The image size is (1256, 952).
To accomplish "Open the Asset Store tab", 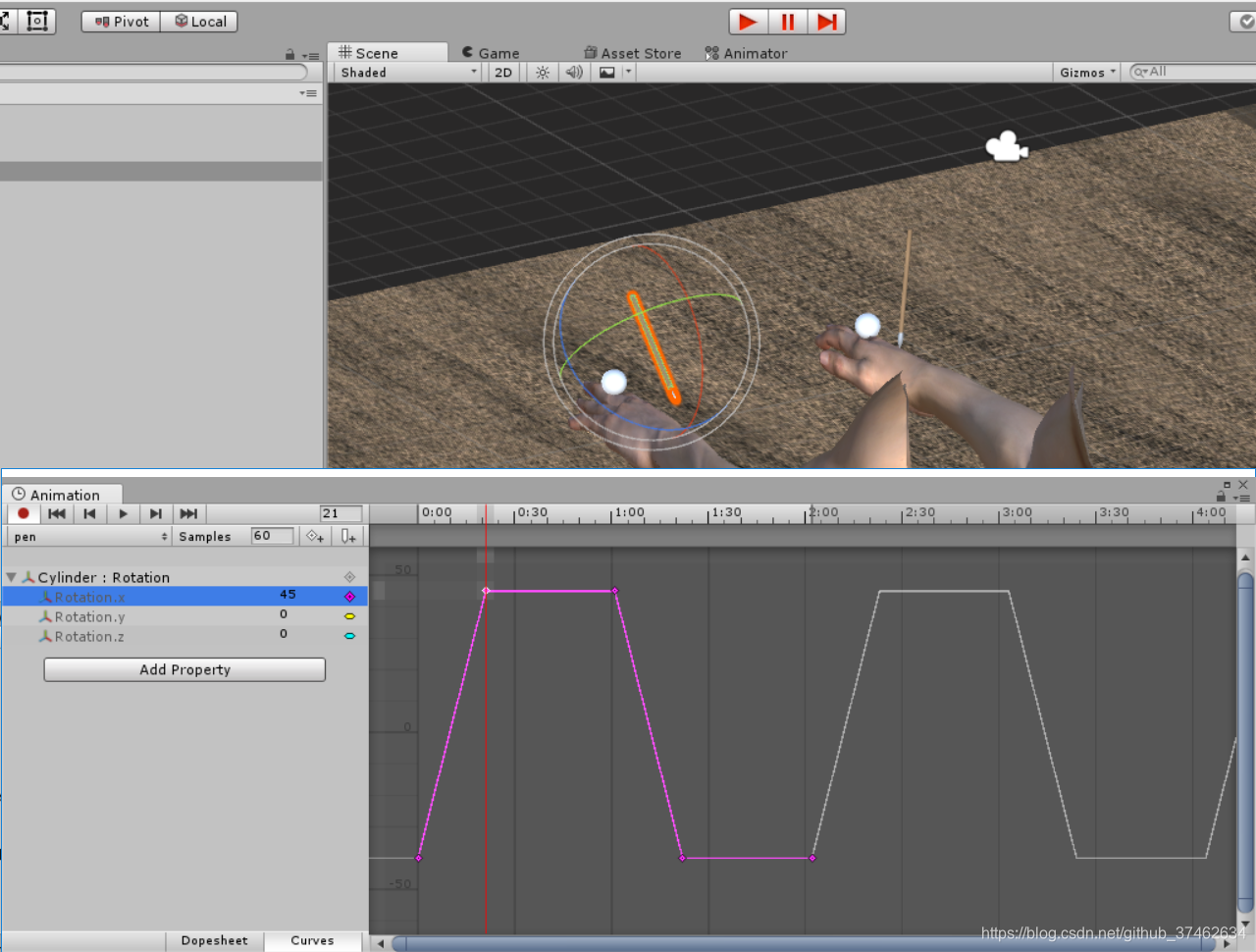I will pyautogui.click(x=632, y=53).
